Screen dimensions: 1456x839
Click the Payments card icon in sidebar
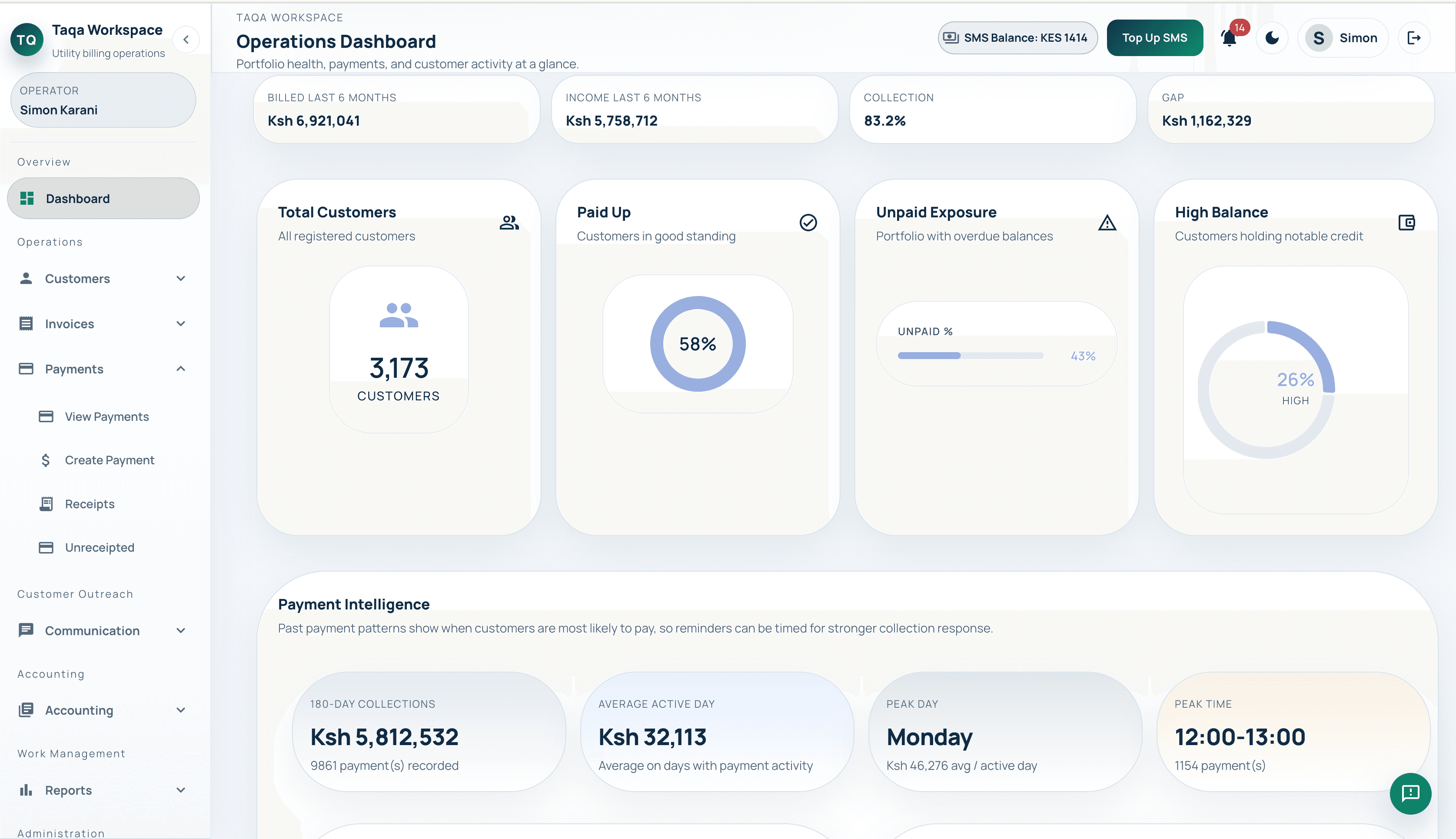(26, 369)
